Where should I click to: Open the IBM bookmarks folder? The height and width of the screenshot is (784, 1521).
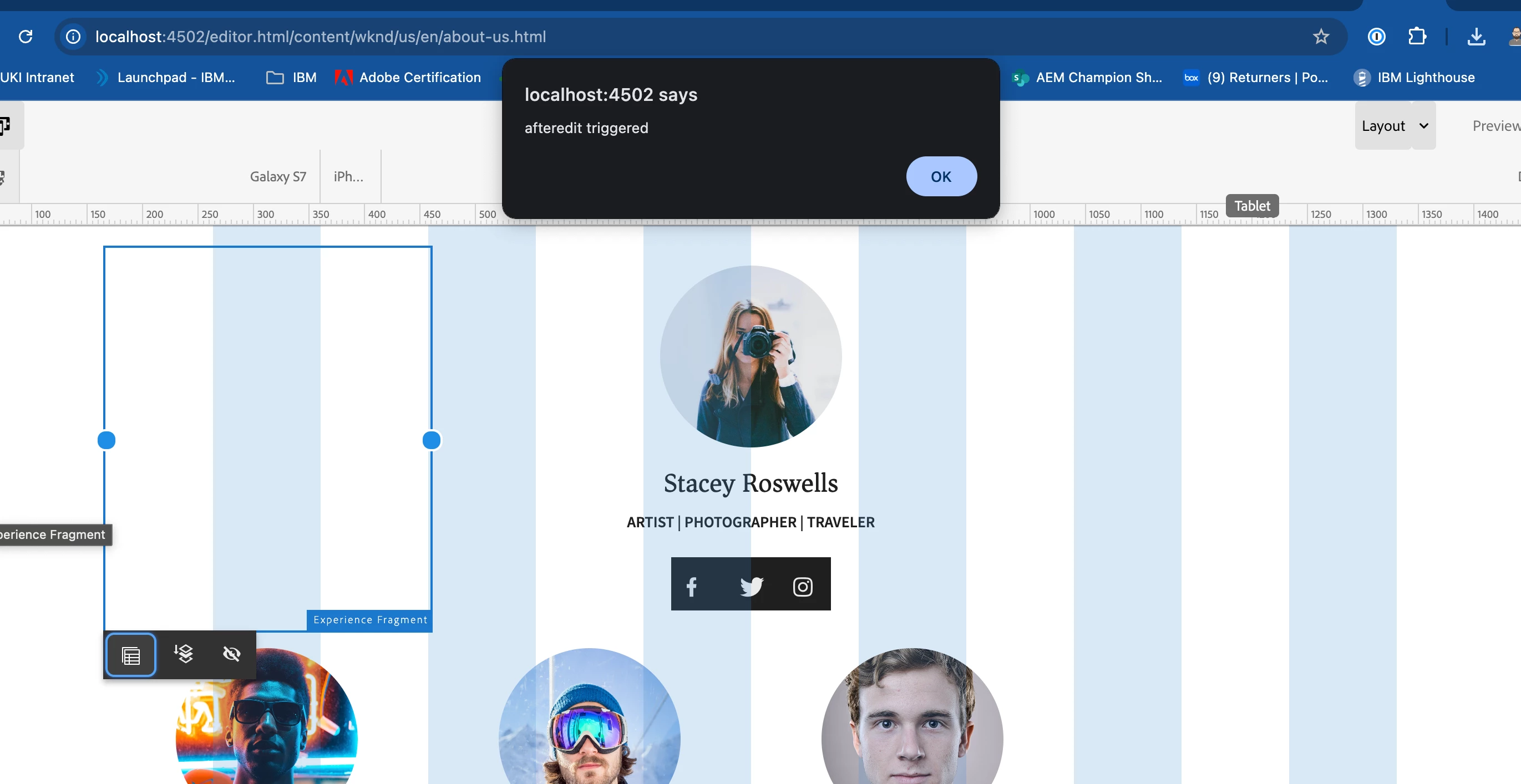[x=292, y=77]
